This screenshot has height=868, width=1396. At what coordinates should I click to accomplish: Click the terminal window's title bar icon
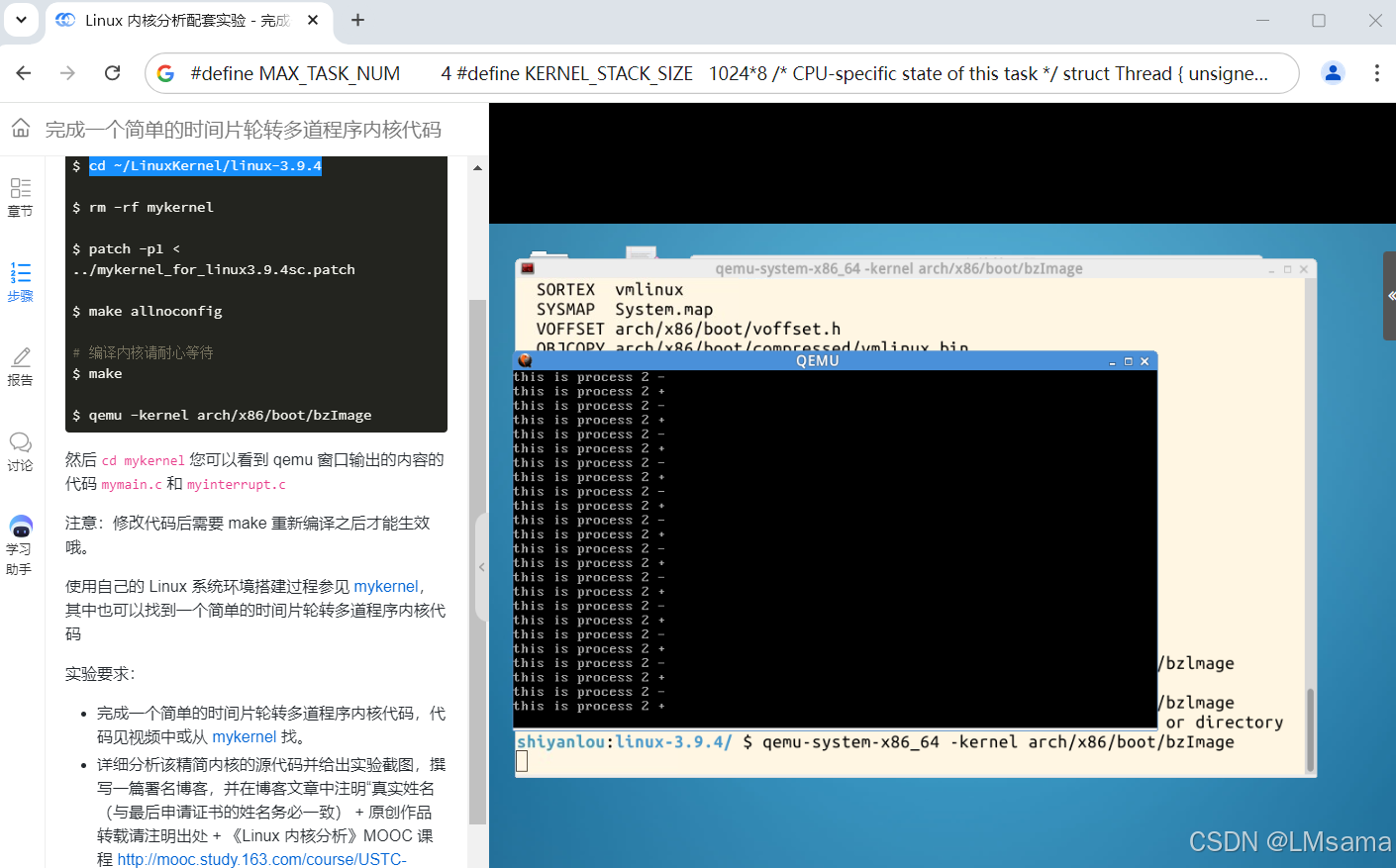coord(528,268)
